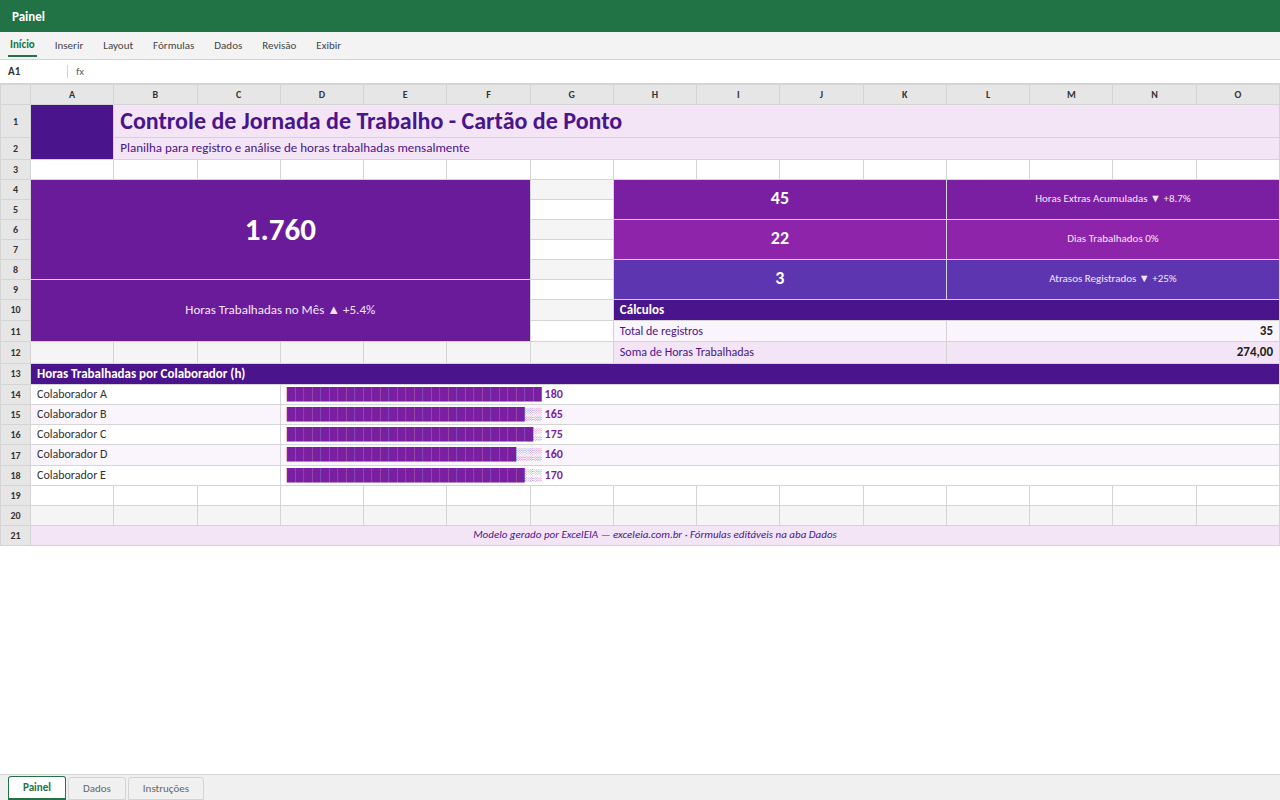The height and width of the screenshot is (800, 1280).
Task: Select 'Horas Trabalhadas no Mês' label cell
Action: click(x=281, y=310)
